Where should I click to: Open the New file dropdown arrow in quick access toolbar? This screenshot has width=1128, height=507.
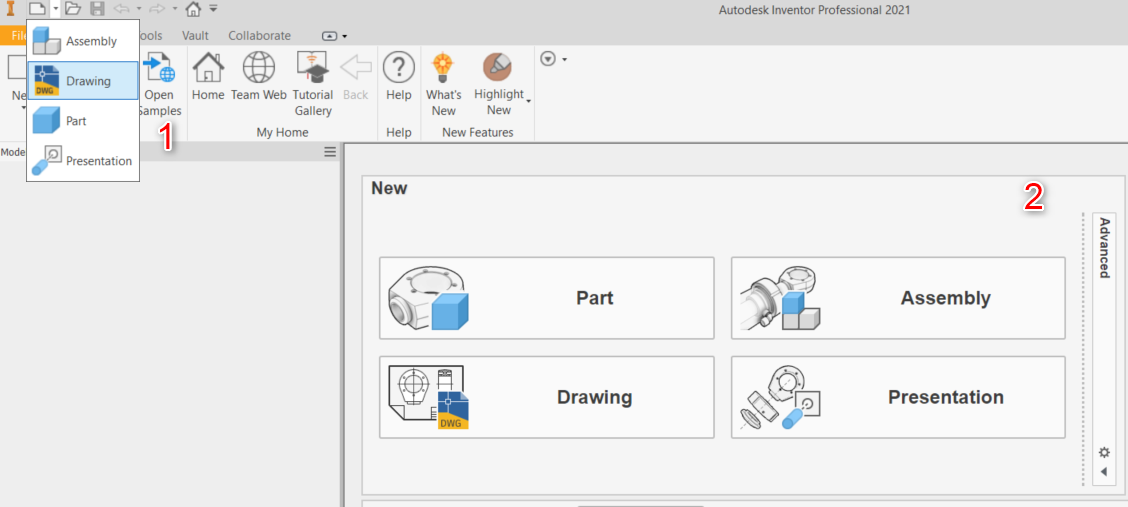[55, 9]
